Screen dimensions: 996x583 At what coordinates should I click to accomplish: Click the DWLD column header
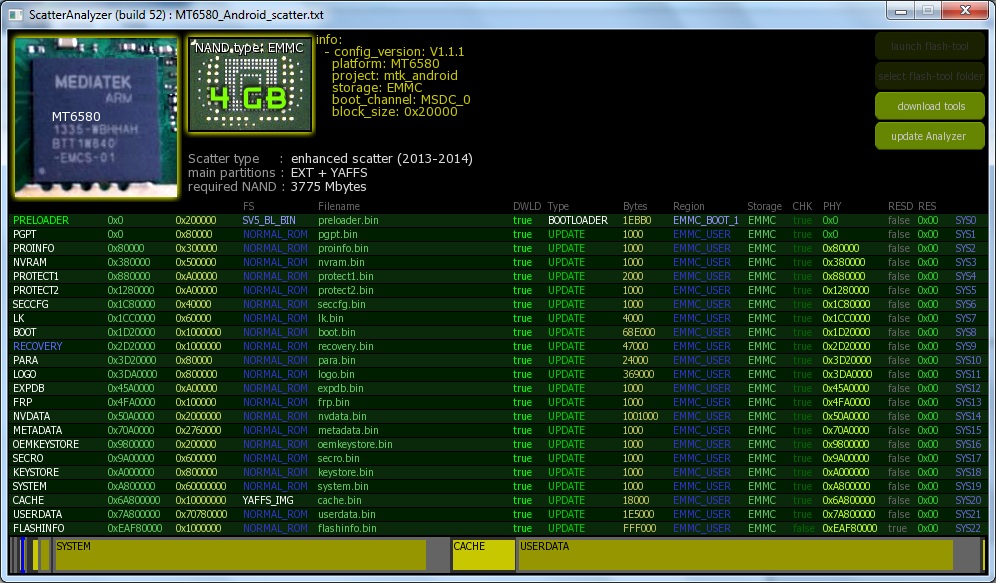click(x=527, y=206)
